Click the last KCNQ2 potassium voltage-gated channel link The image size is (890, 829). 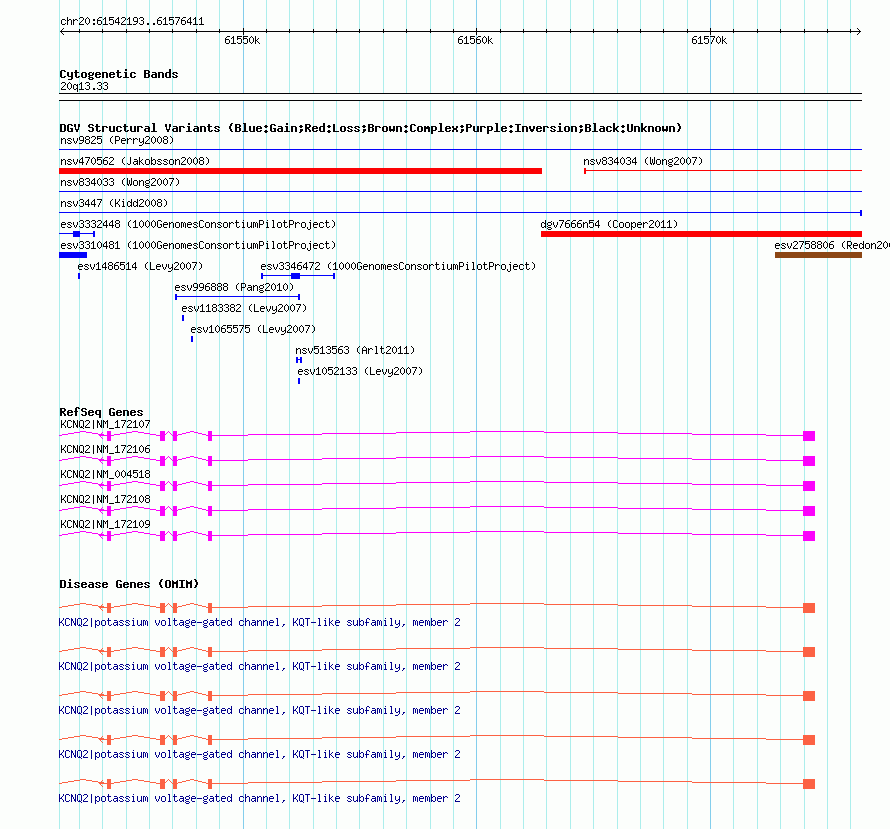259,798
